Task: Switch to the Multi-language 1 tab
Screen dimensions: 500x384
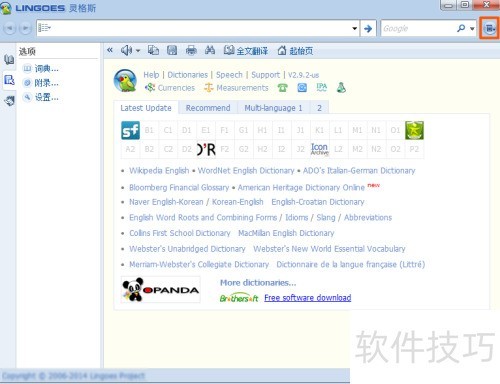Action: (273, 108)
